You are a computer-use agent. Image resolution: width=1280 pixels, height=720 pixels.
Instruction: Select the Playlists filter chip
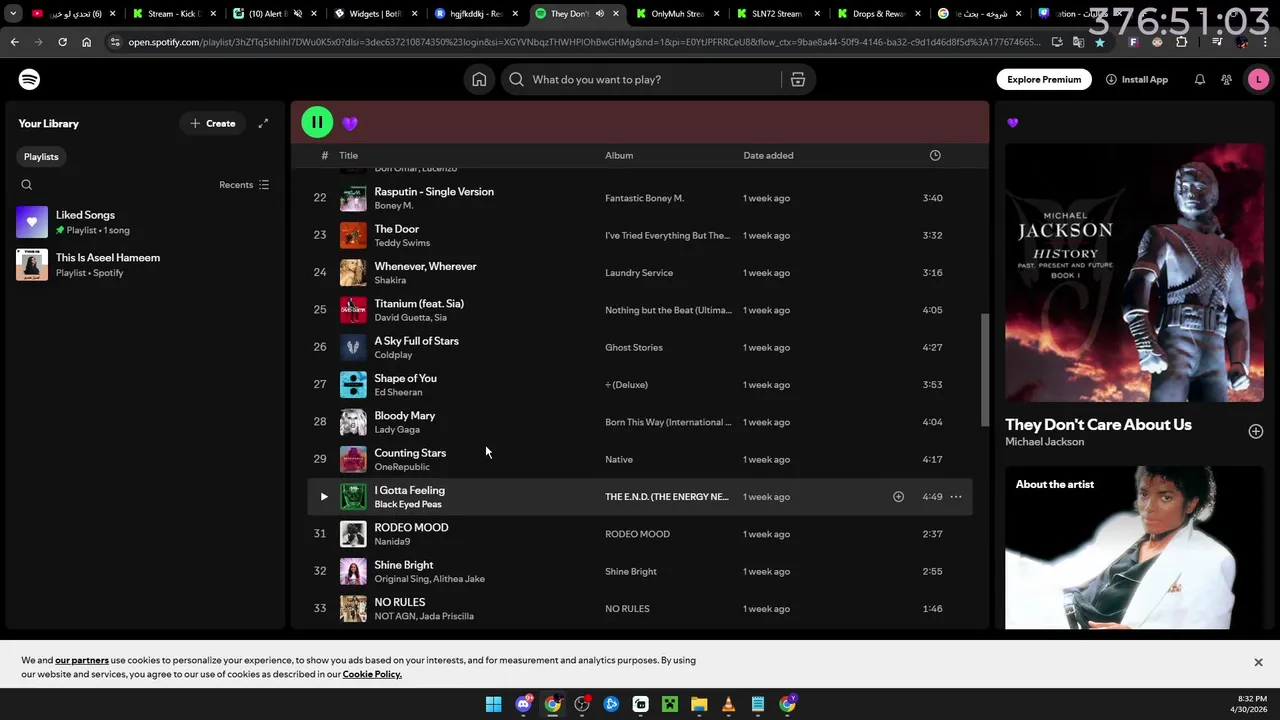pos(41,156)
